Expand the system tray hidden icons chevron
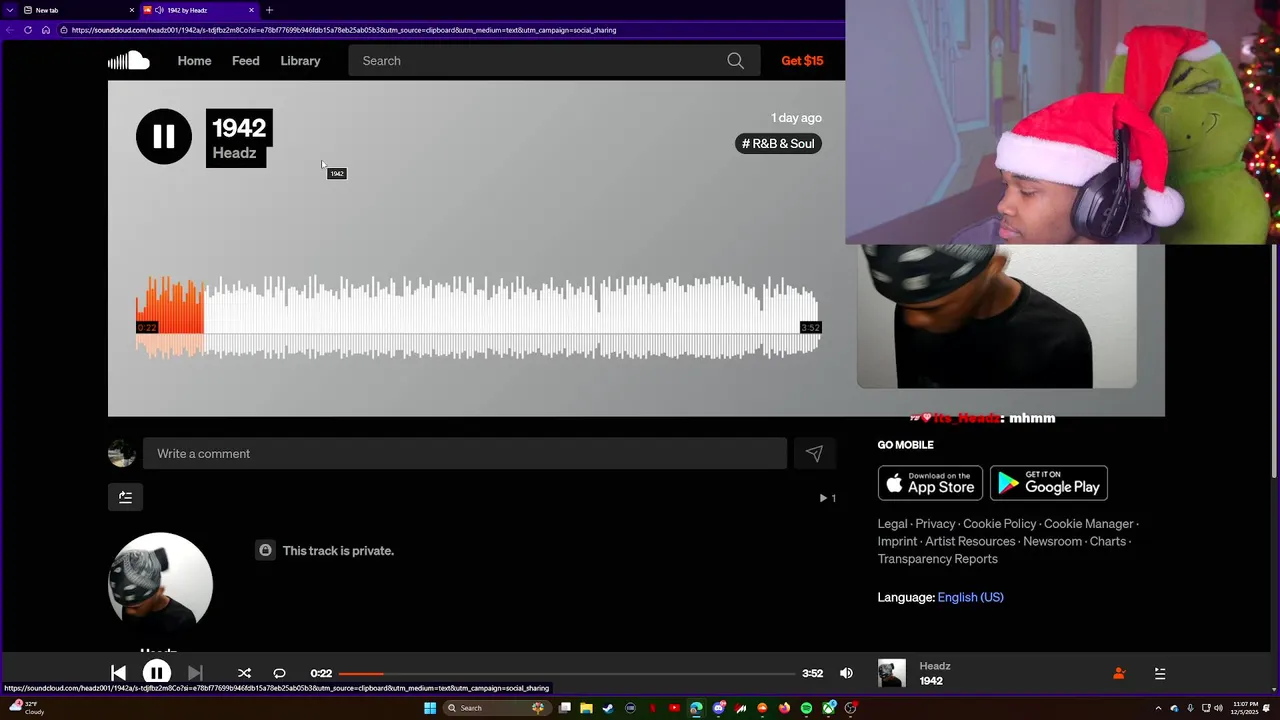 tap(1159, 708)
